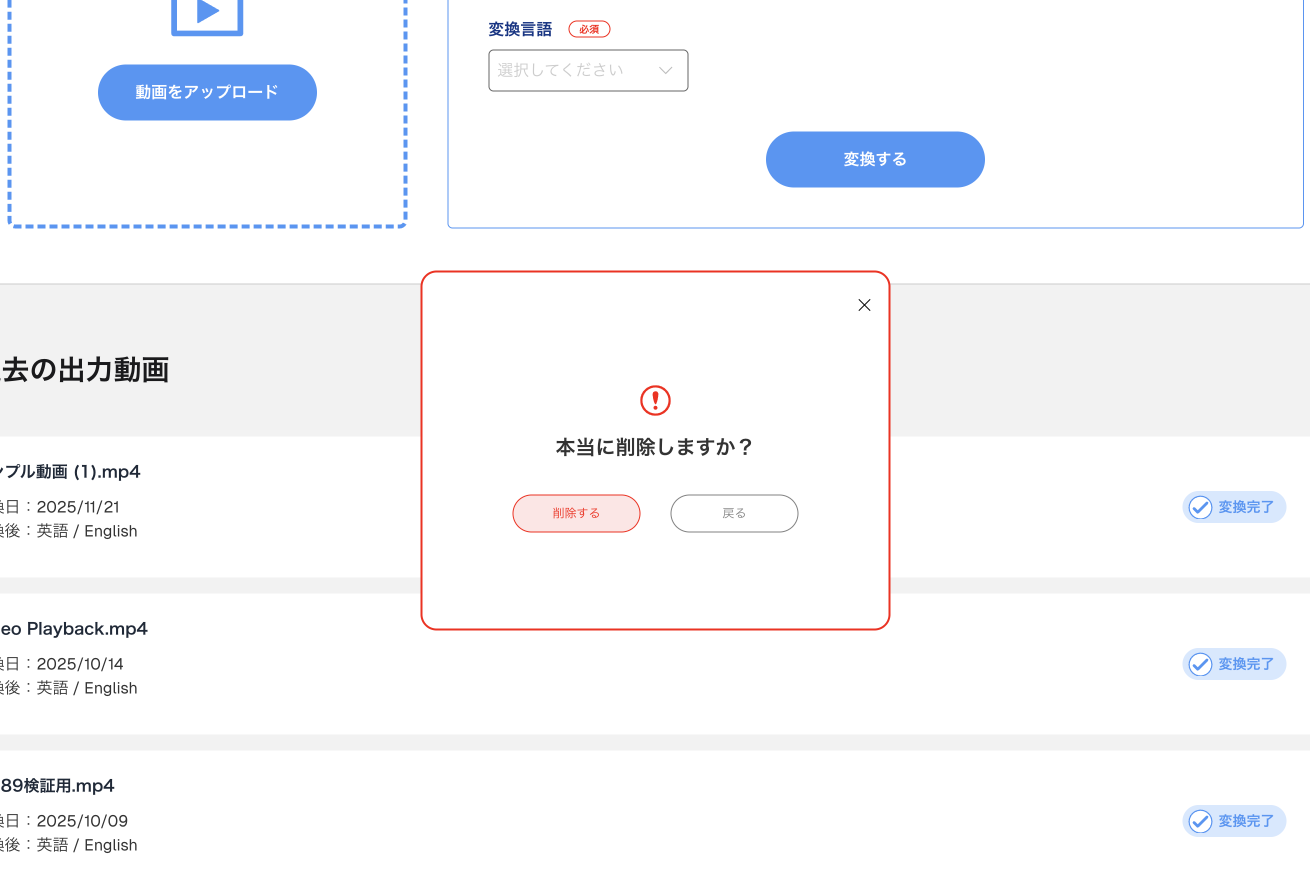
Task: Click checkmark icon on 89検証用.mp4 row
Action: (1200, 821)
